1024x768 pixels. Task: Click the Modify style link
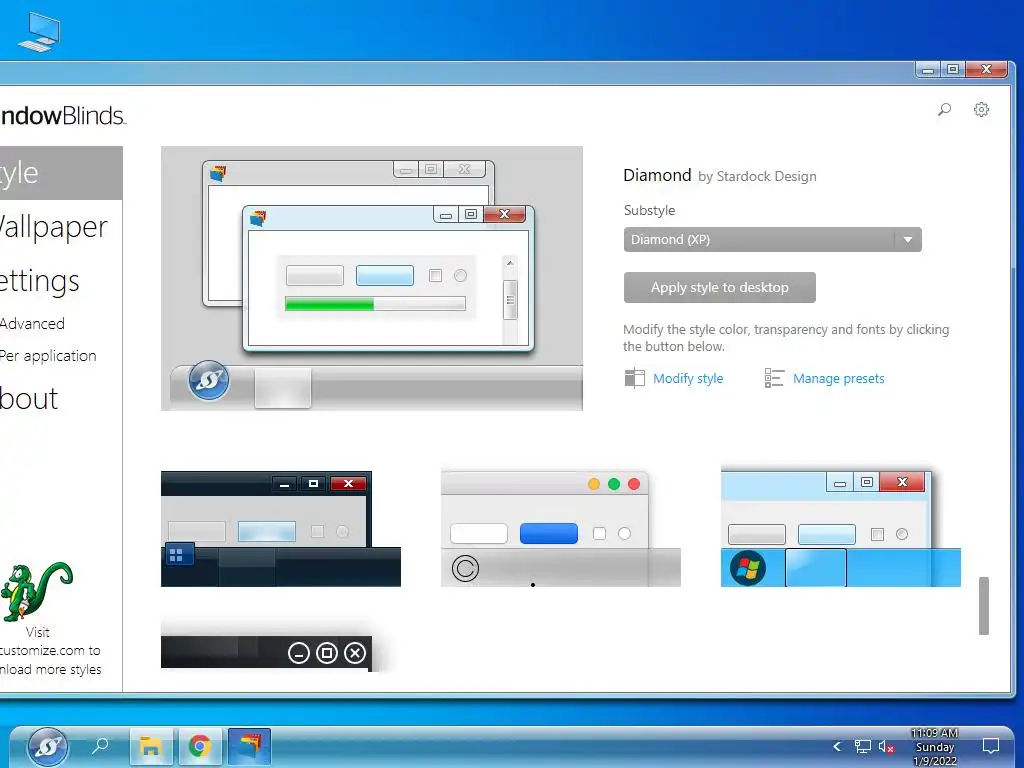click(x=688, y=379)
